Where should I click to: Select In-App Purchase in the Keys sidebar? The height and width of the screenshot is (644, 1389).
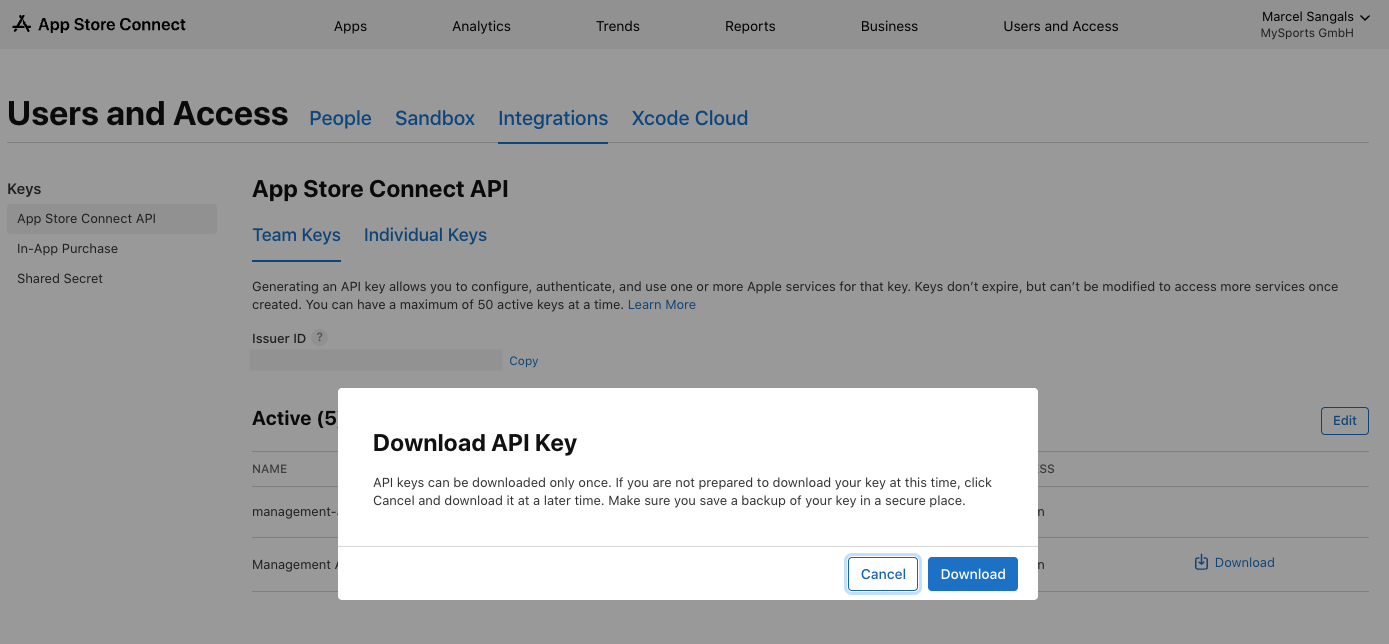[67, 248]
